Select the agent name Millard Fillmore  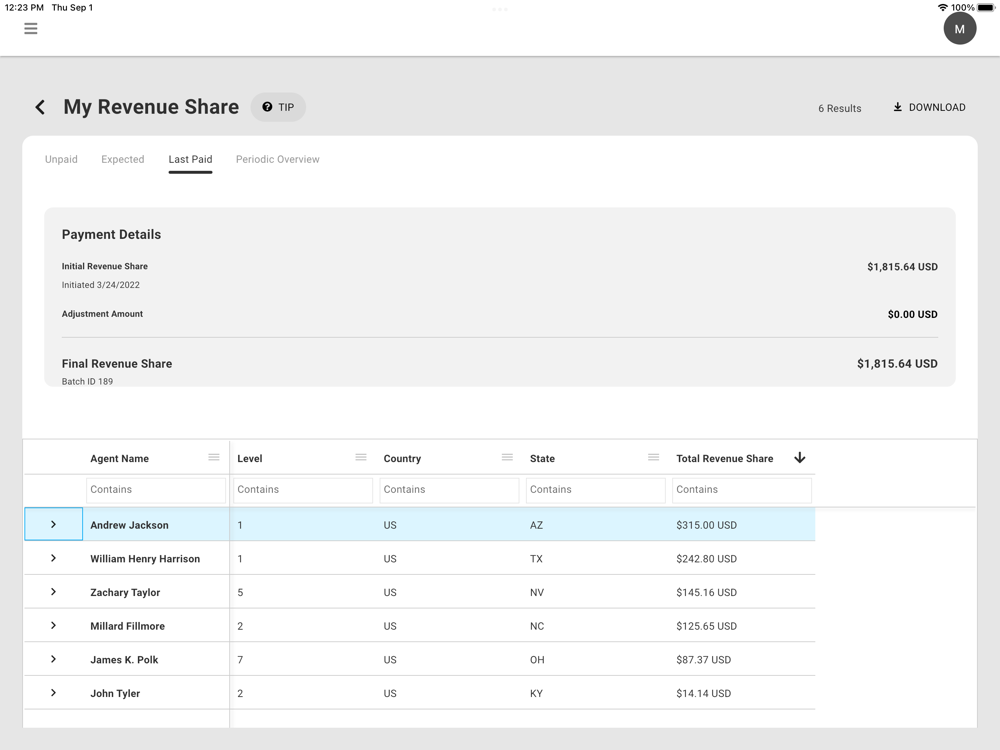[x=128, y=626]
